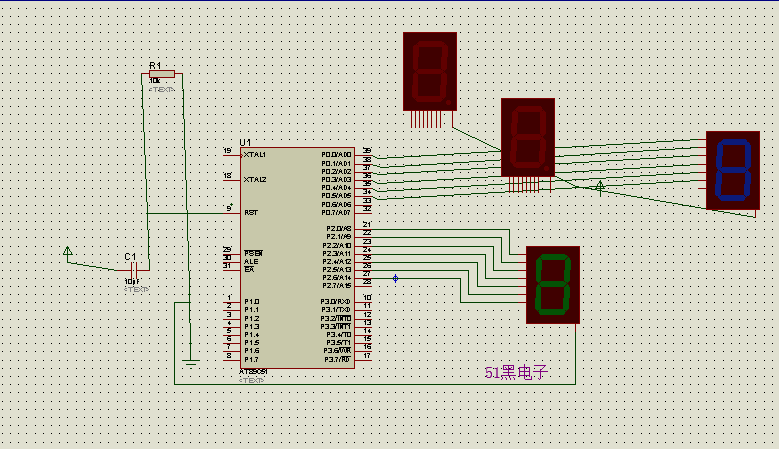The width and height of the screenshot is (779, 449).
Task: Click the P1.3 pin label
Action: coord(251,326)
